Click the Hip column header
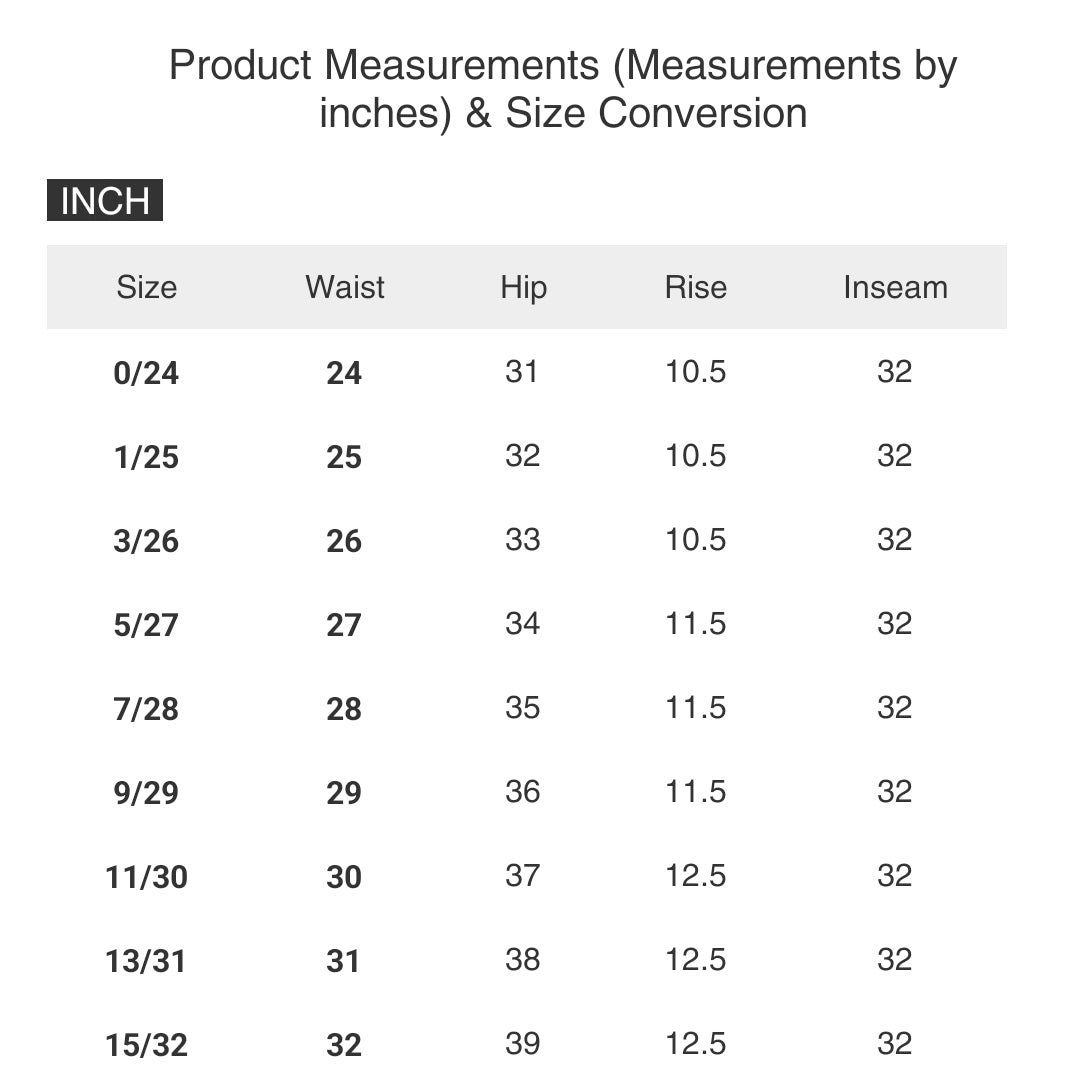The width and height of the screenshot is (1079, 1089). point(524,288)
